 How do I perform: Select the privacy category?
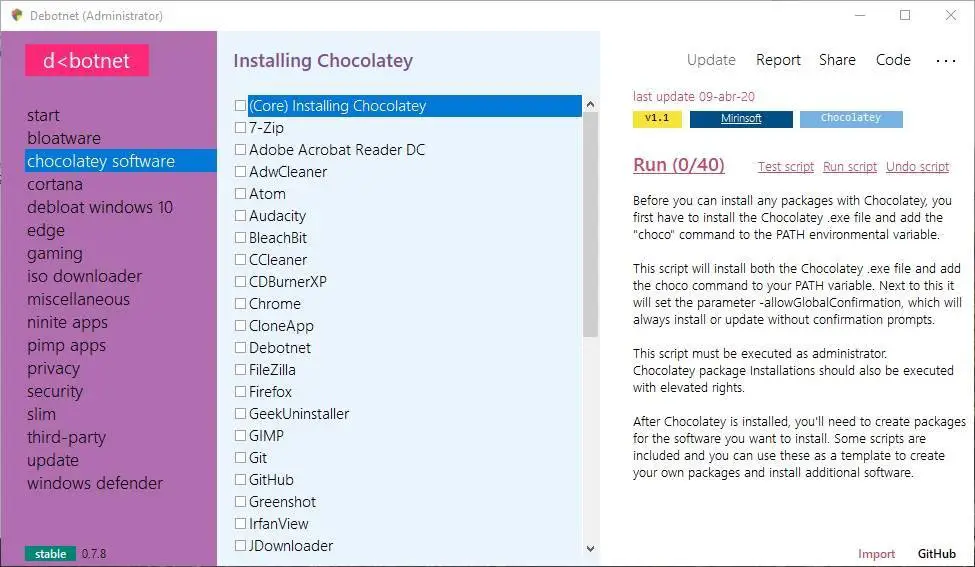(x=53, y=369)
